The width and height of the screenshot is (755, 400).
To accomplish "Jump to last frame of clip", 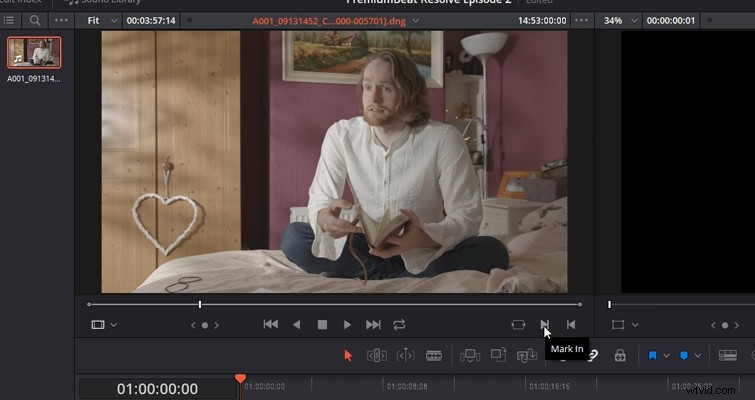I will pyautogui.click(x=373, y=325).
